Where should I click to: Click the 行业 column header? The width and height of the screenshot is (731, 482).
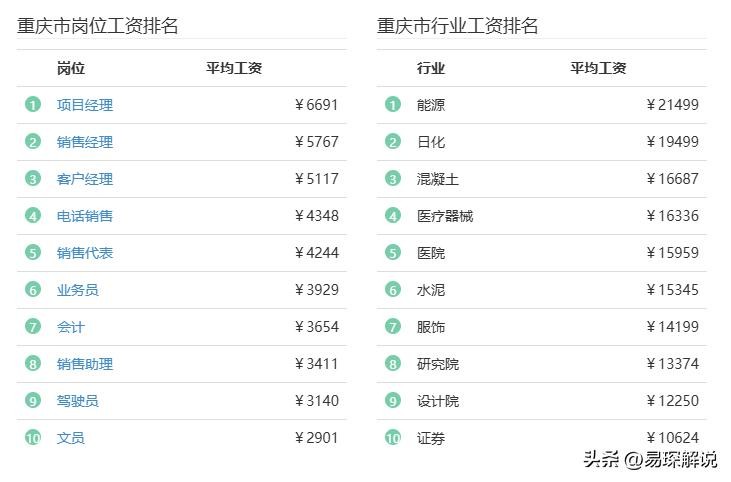tap(431, 68)
